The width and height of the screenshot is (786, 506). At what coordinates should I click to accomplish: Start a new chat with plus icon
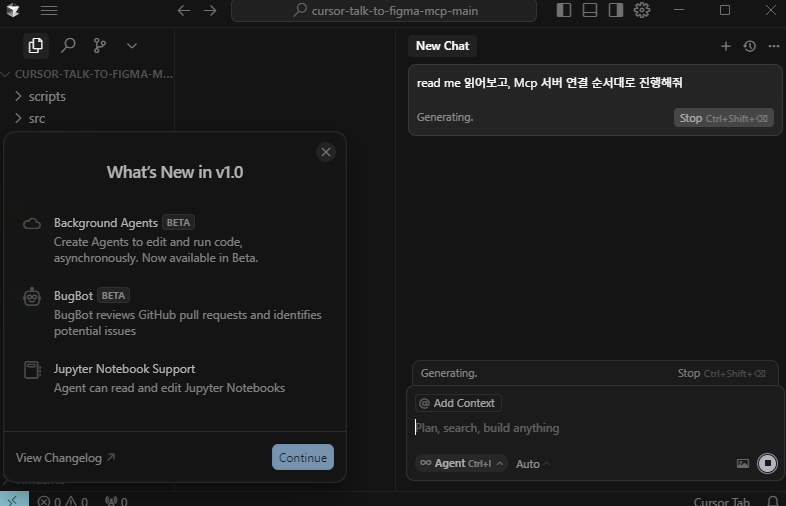pos(725,46)
